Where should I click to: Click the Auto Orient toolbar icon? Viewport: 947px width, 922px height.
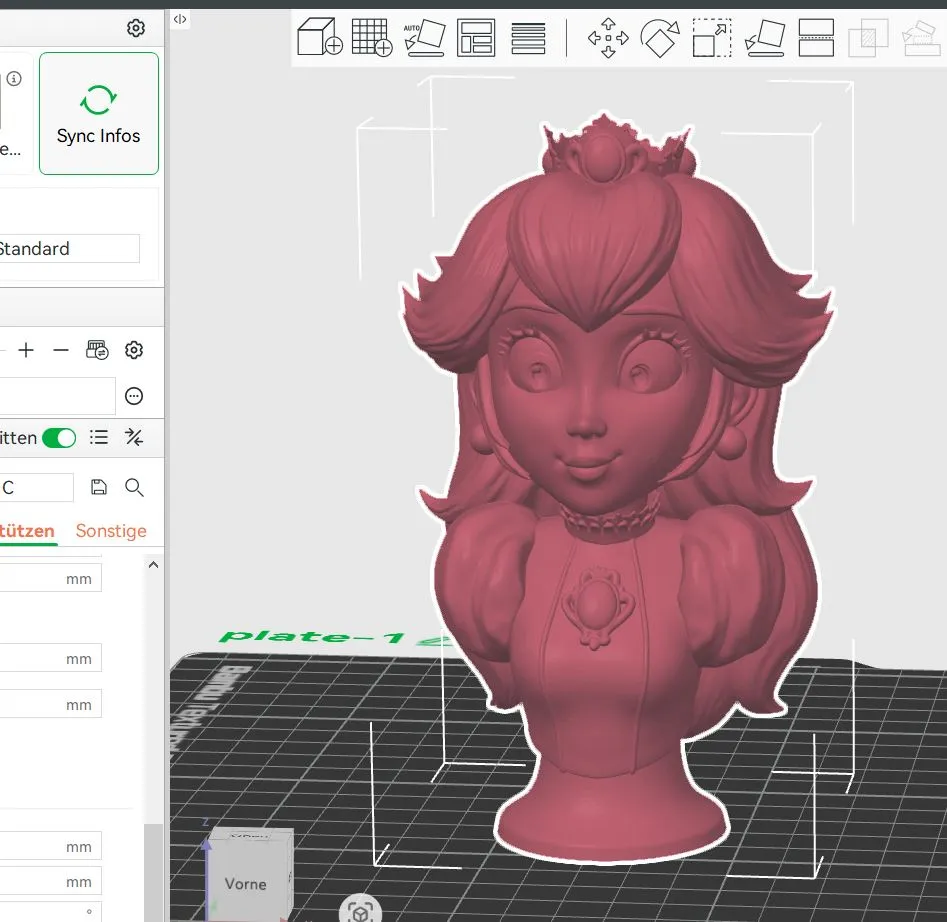tap(425, 37)
